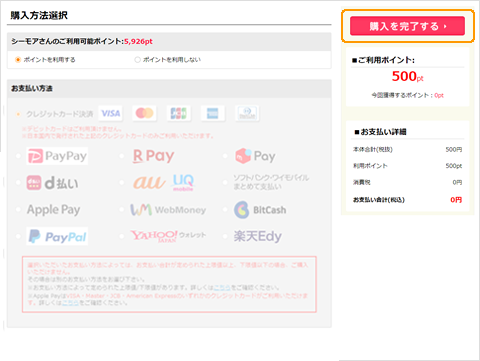Click the Merpay Pay logo
Viewport: 480px width, 361px height.
click(255, 156)
